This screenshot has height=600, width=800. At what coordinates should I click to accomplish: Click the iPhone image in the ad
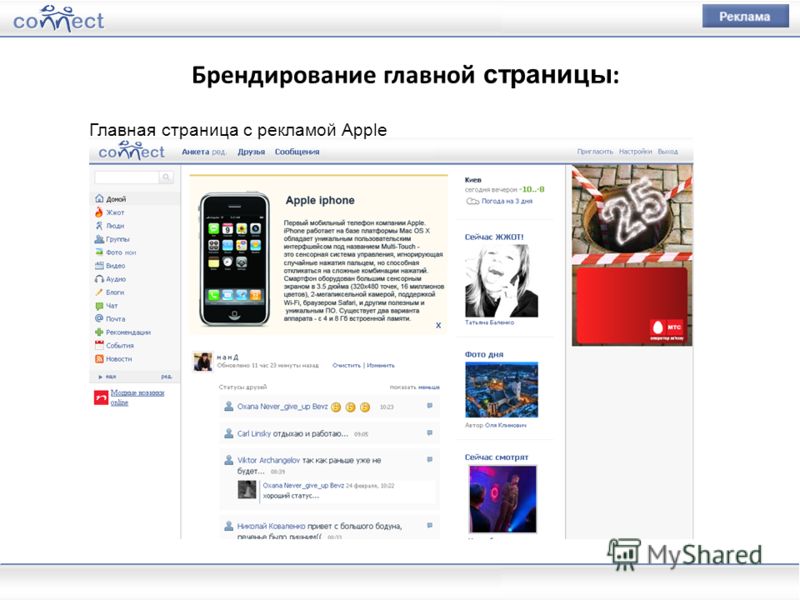coord(234,259)
